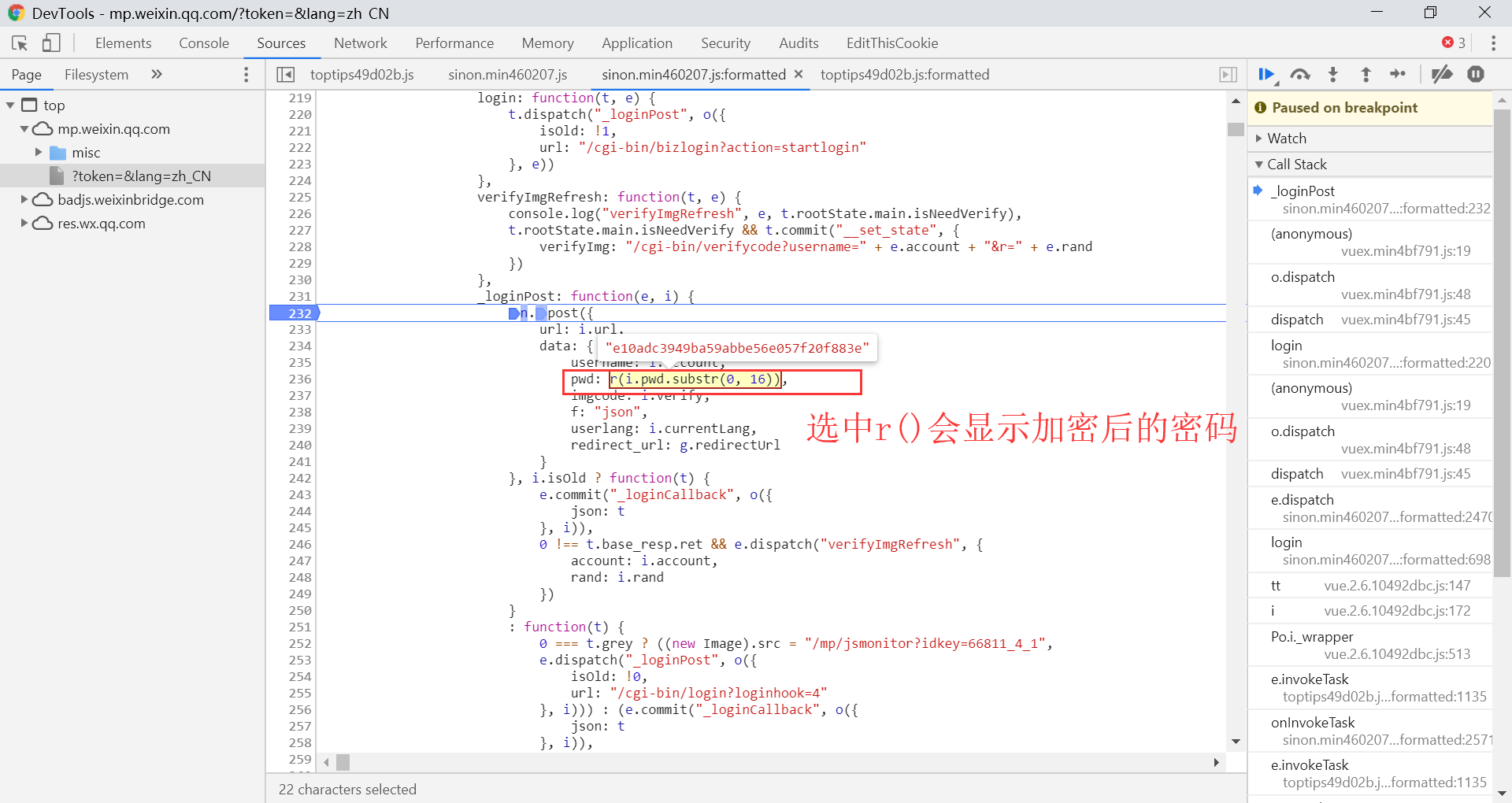Open the Memory panel

click(x=547, y=43)
